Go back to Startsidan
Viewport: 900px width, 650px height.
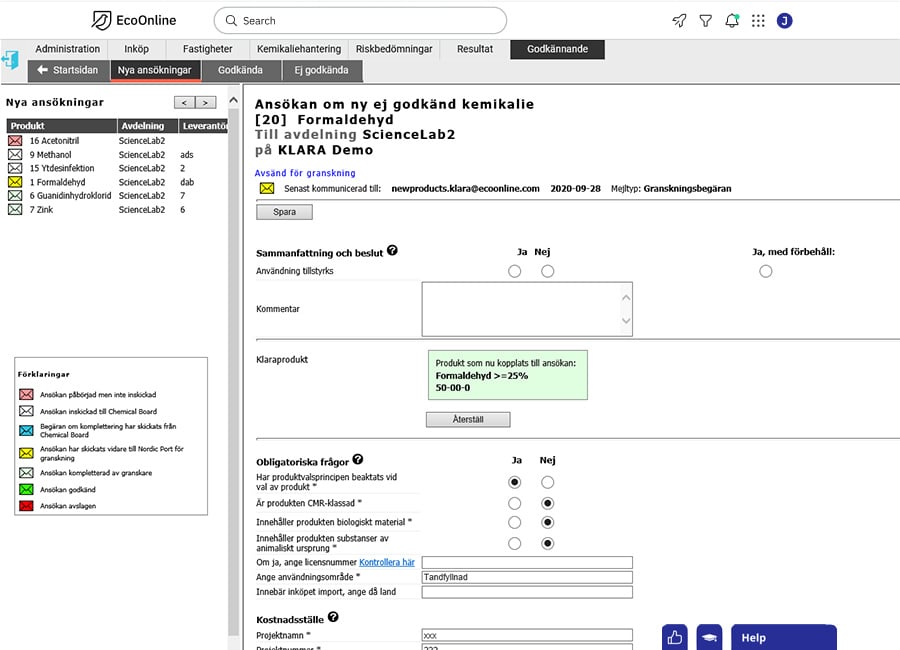click(x=68, y=70)
